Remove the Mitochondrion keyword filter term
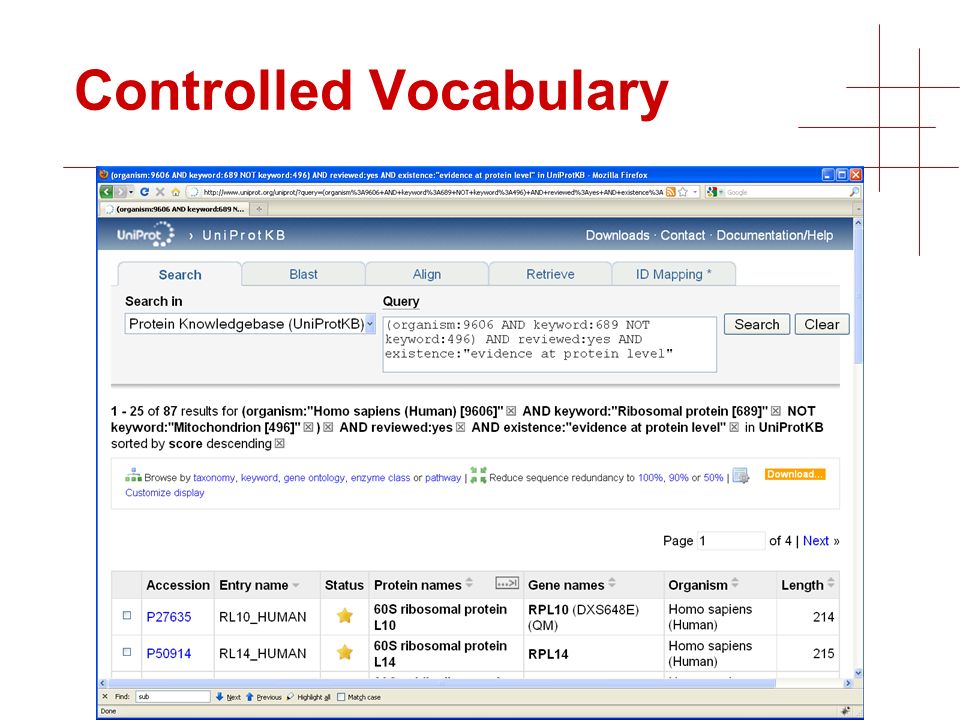 point(309,427)
